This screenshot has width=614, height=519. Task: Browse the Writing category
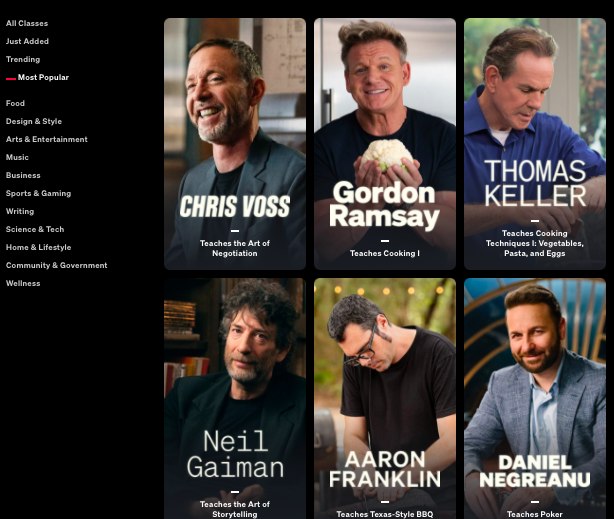pos(20,211)
